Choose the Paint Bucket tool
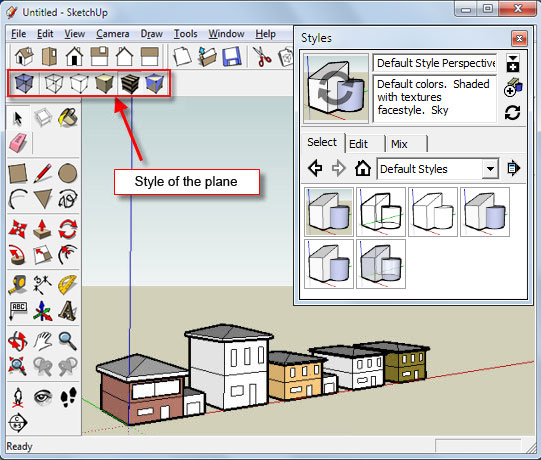 click(x=68, y=118)
